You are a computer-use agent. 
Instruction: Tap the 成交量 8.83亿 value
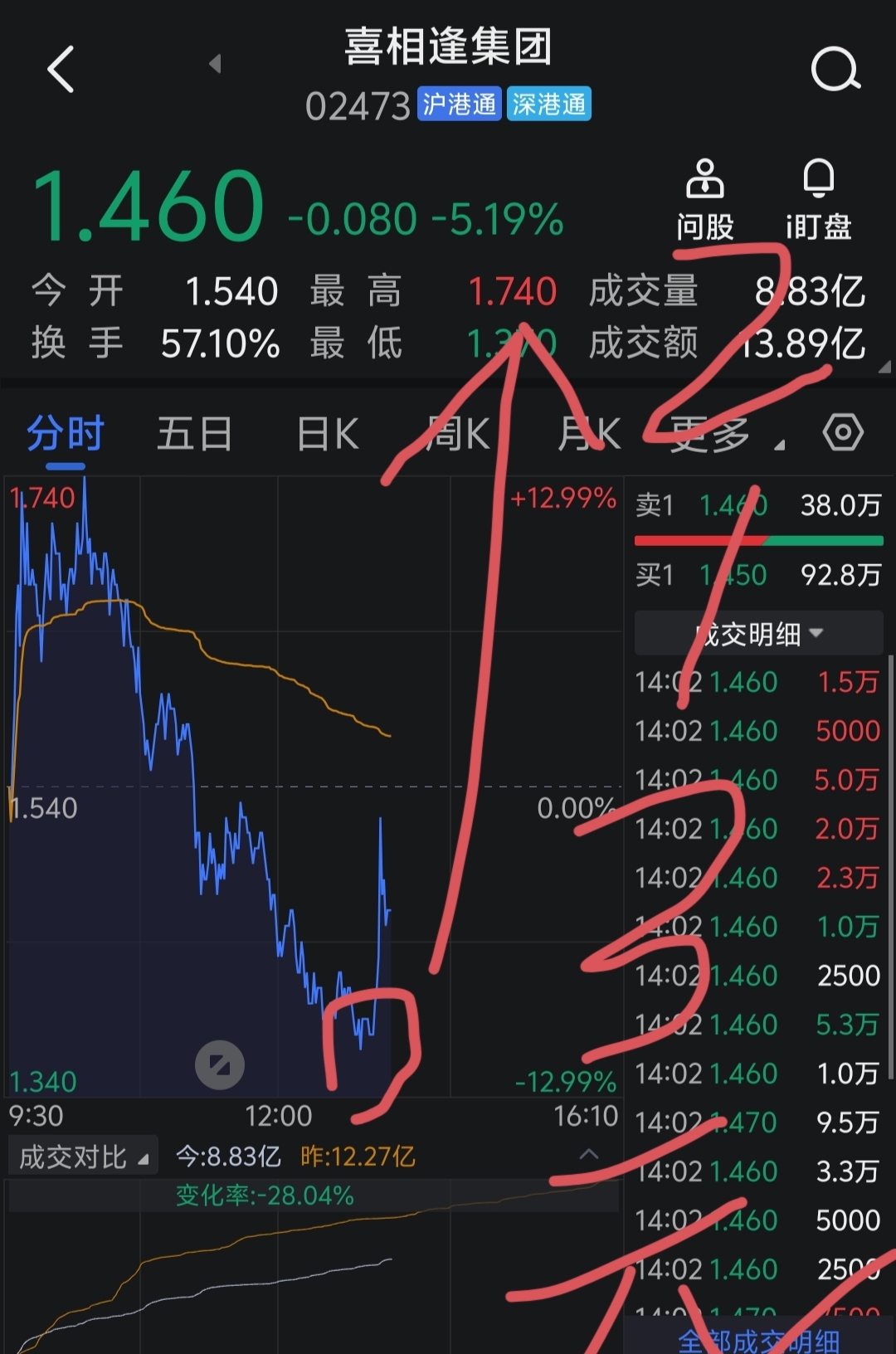click(810, 291)
